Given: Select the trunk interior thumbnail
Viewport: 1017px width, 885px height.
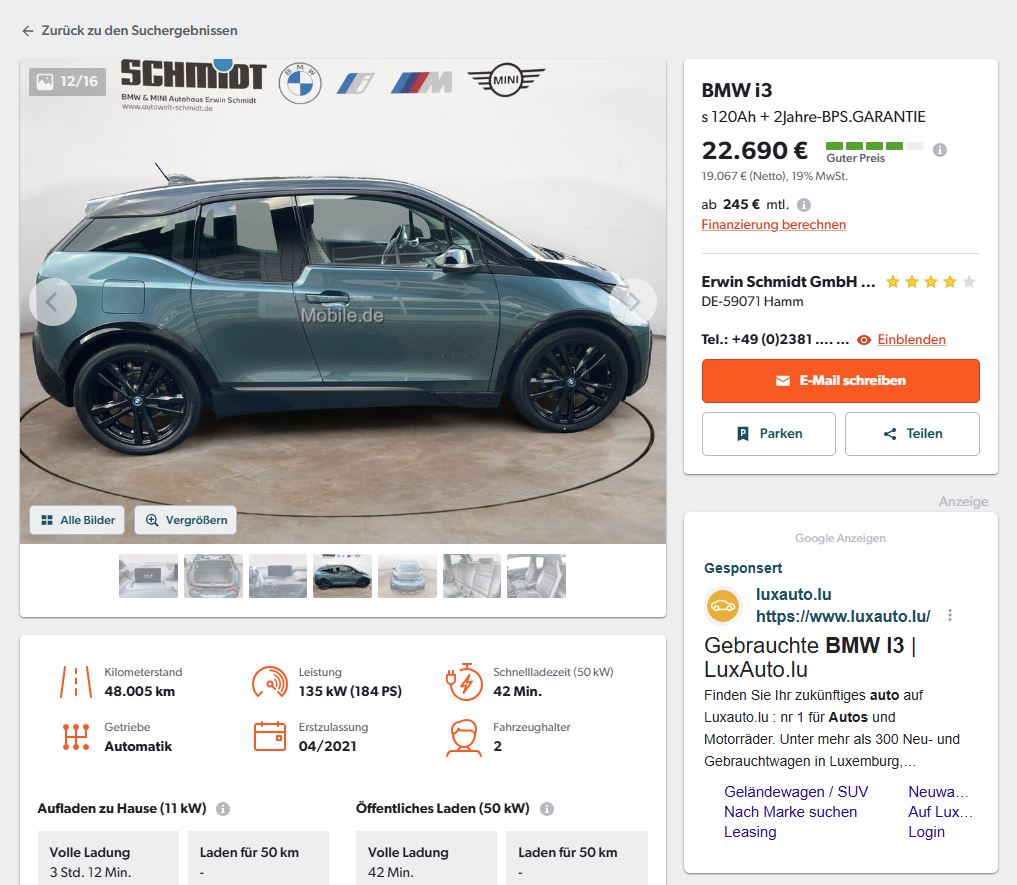Looking at the screenshot, I should [x=213, y=576].
